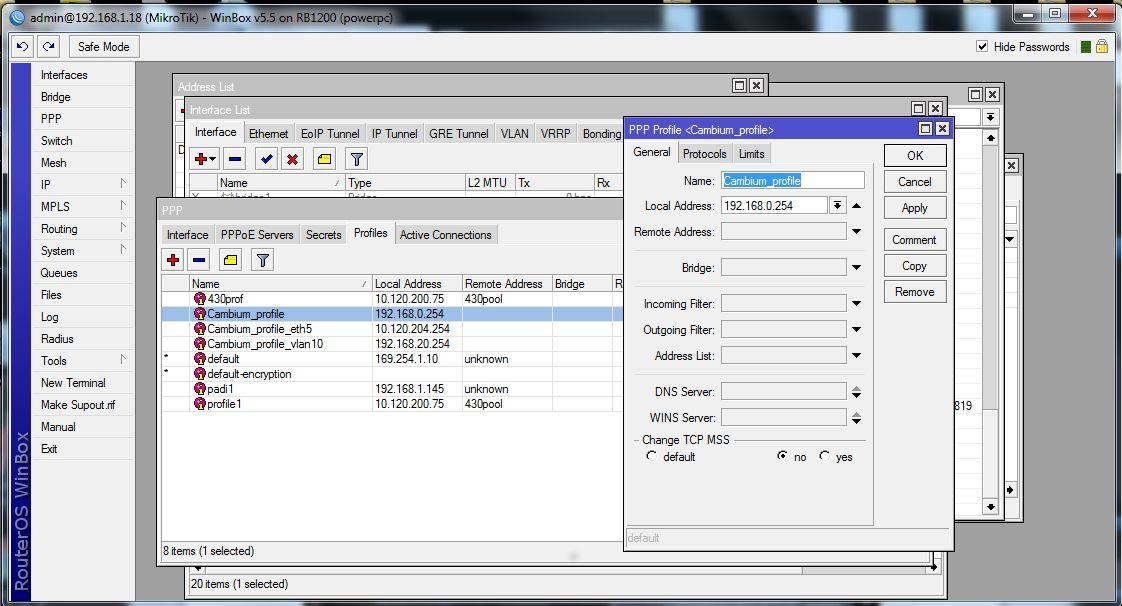Click the profile icon next to padi1
Image resolution: width=1122 pixels, height=606 pixels.
click(x=200, y=388)
